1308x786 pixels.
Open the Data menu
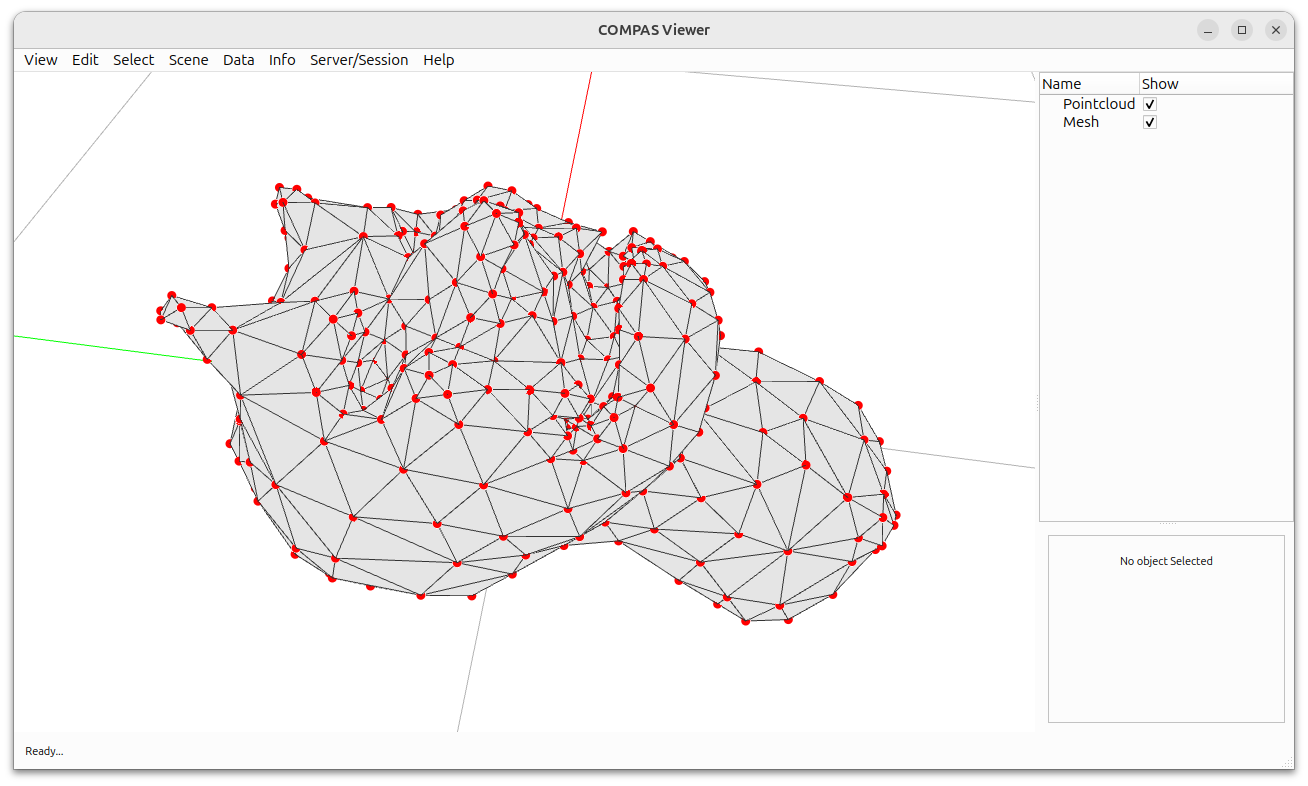tap(238, 60)
